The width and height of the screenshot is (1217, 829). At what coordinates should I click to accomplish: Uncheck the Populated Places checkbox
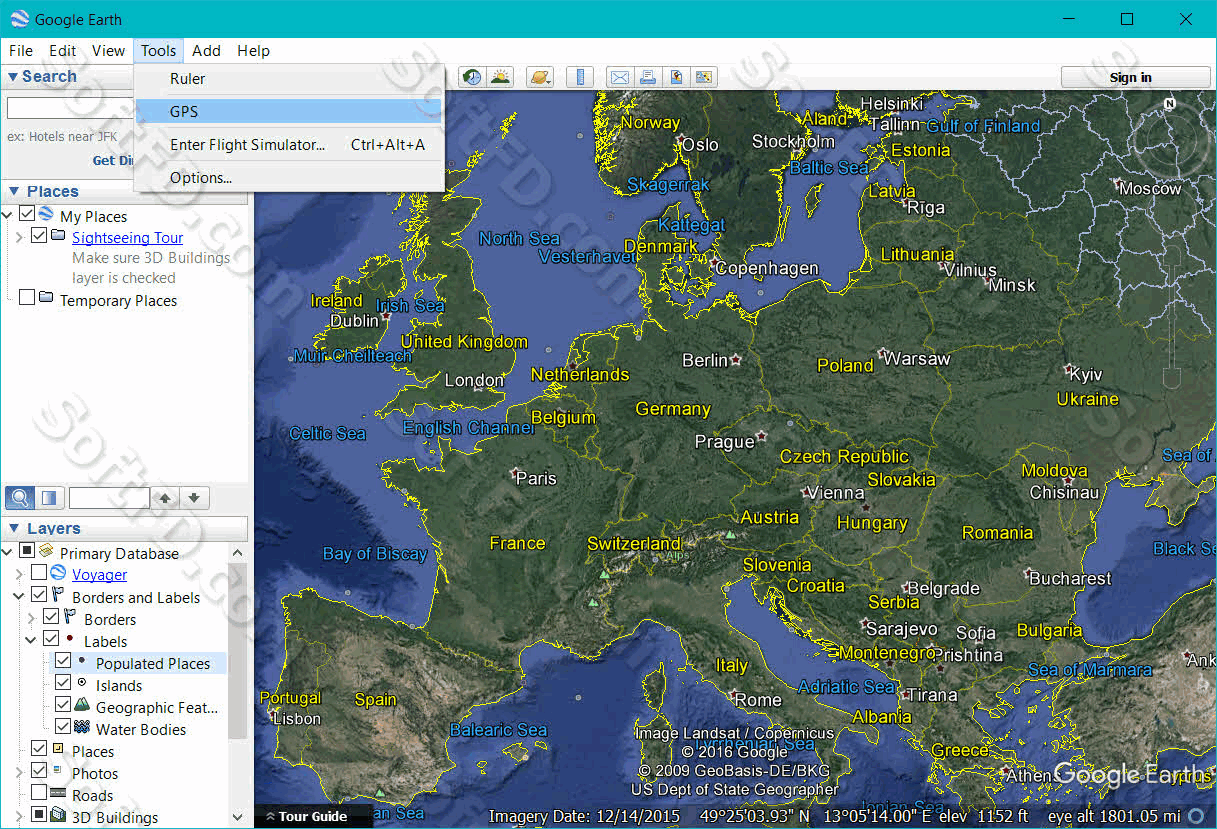click(x=63, y=661)
